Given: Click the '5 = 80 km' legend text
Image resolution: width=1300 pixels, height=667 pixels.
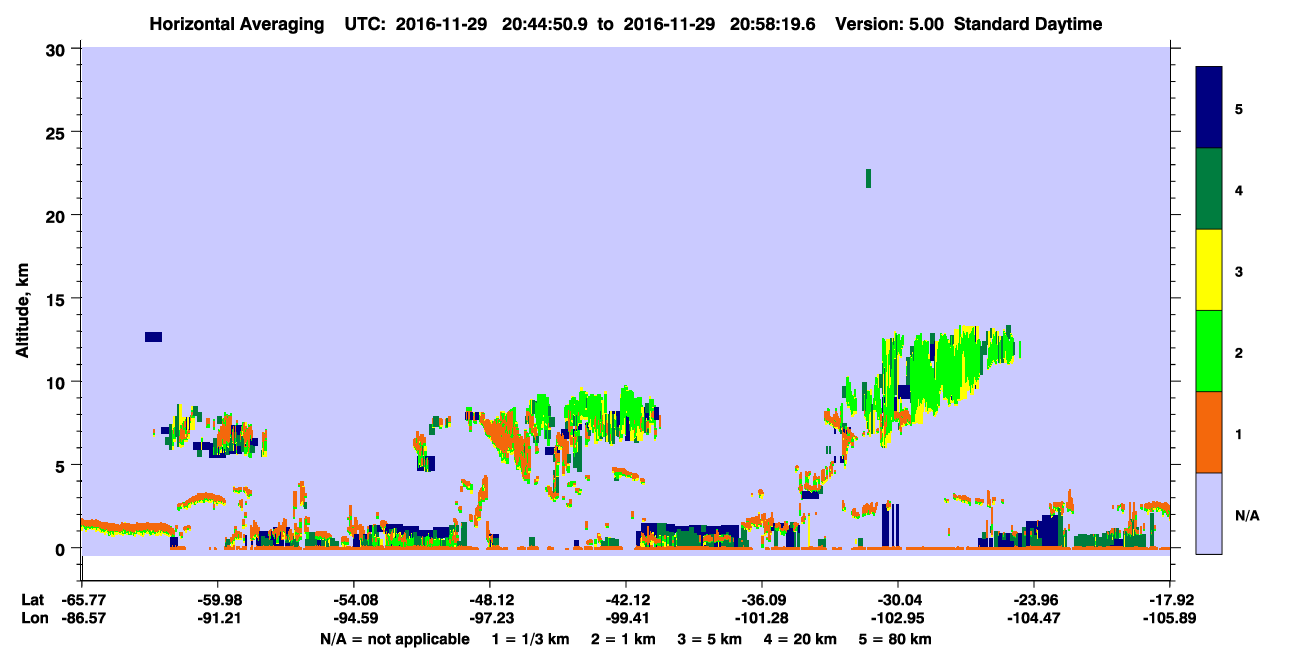Looking at the screenshot, I should coord(896,639).
